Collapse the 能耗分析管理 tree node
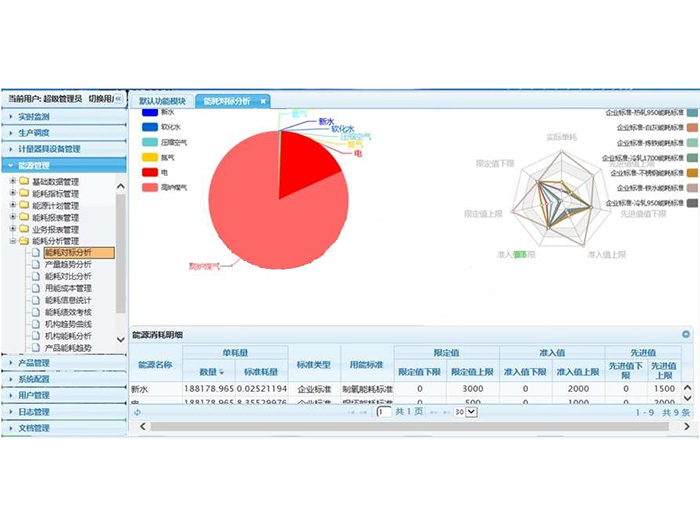 point(11,241)
